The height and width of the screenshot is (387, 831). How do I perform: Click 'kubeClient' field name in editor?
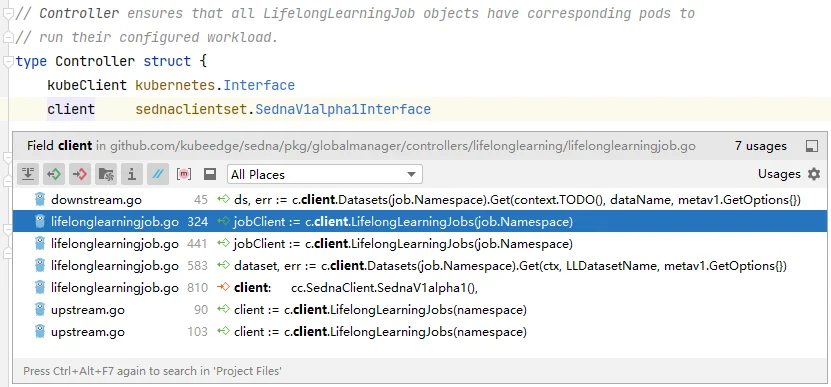[x=87, y=85]
